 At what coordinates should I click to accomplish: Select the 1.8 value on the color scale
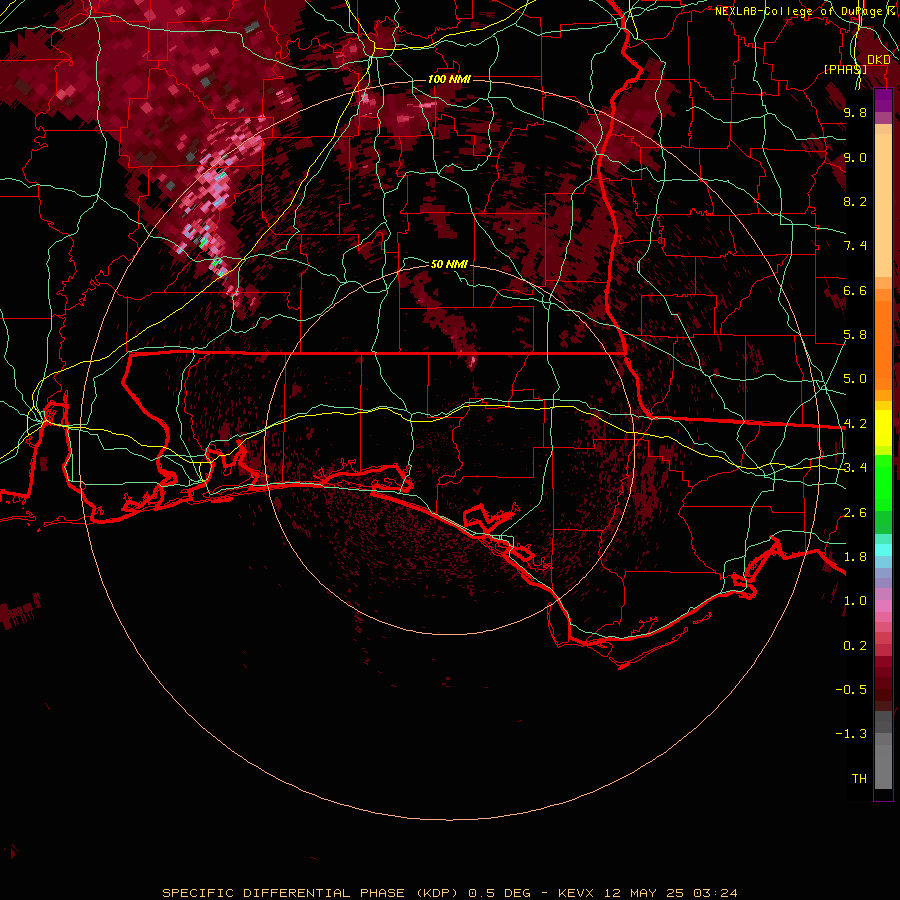855,557
